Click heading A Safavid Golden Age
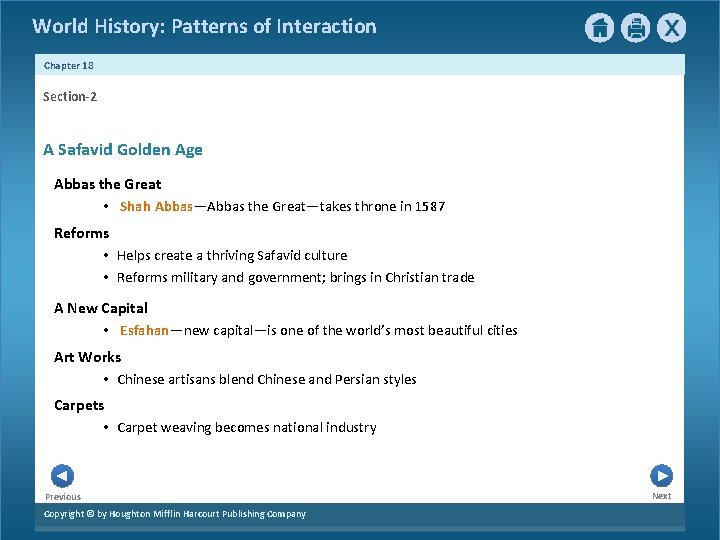720x540 pixels. (123, 150)
